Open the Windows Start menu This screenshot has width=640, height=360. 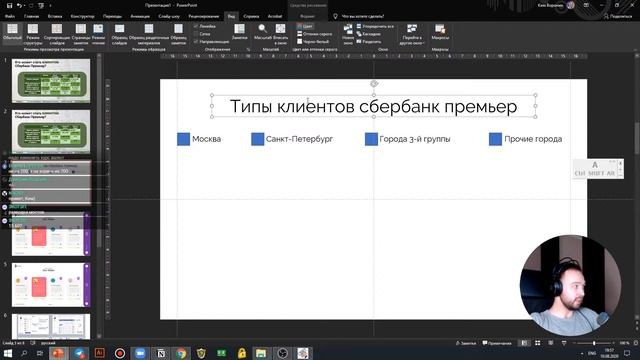click(8, 353)
